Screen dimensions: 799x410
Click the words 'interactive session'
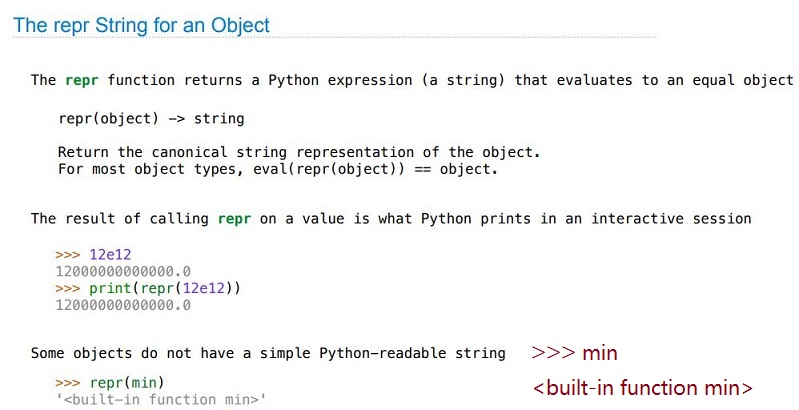click(671, 219)
